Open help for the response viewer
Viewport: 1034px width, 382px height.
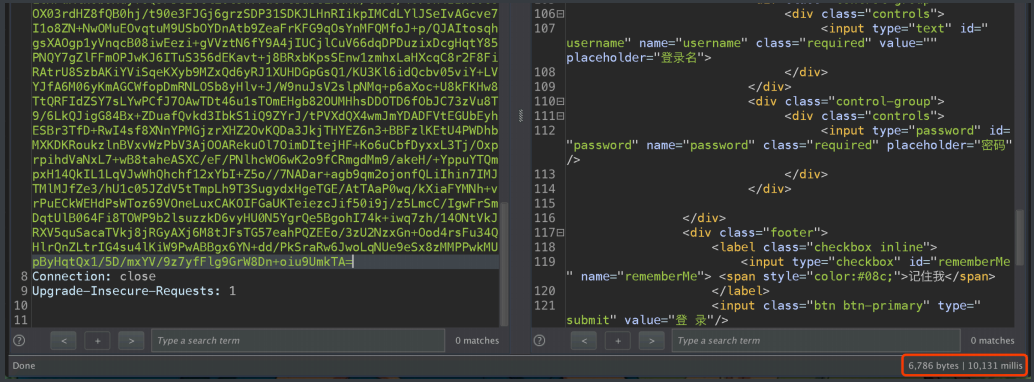(x=539, y=340)
